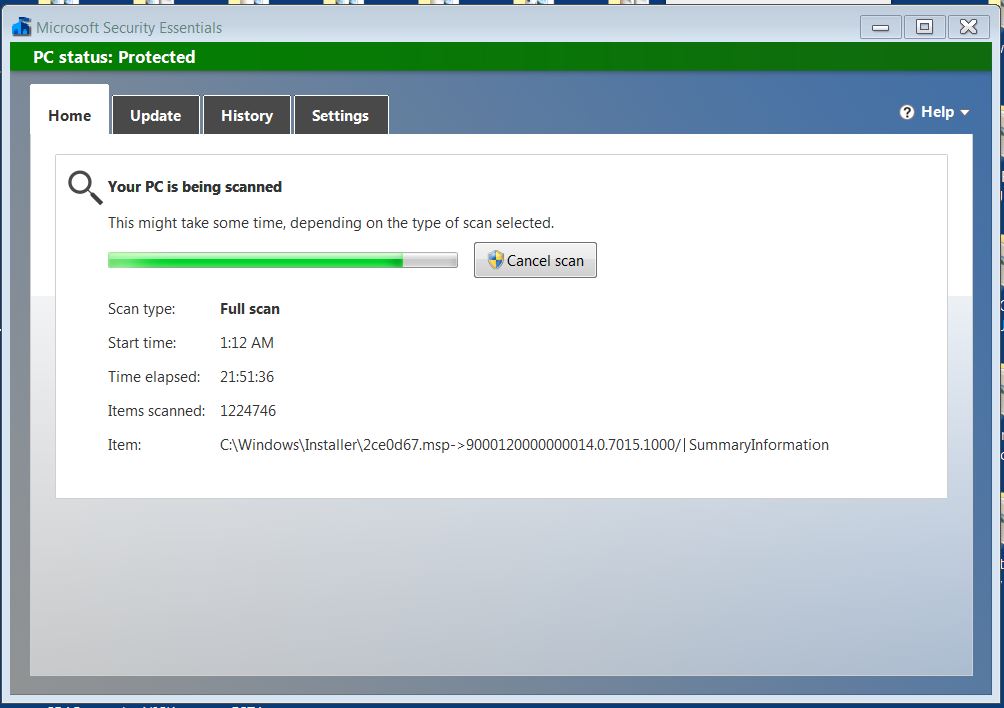This screenshot has width=1004, height=708.
Task: Click the Microsoft Security Essentials window title
Action: click(x=129, y=28)
